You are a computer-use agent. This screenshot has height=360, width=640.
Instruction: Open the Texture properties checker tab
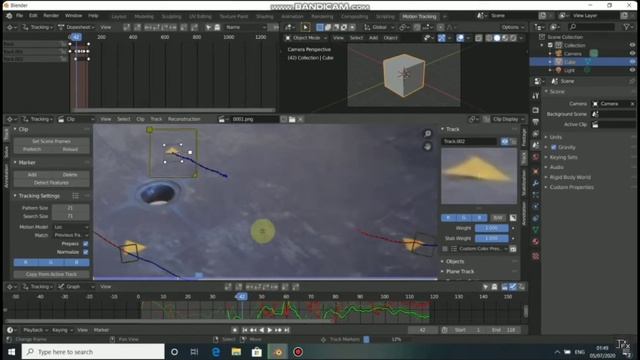click(536, 256)
